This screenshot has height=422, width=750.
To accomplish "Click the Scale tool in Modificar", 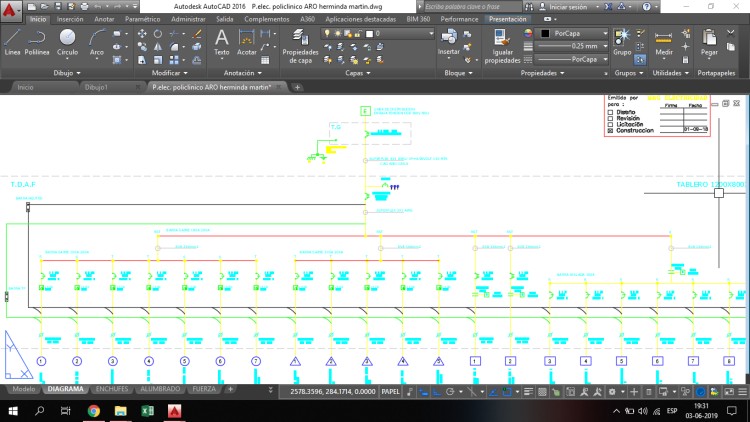I will (158, 60).
